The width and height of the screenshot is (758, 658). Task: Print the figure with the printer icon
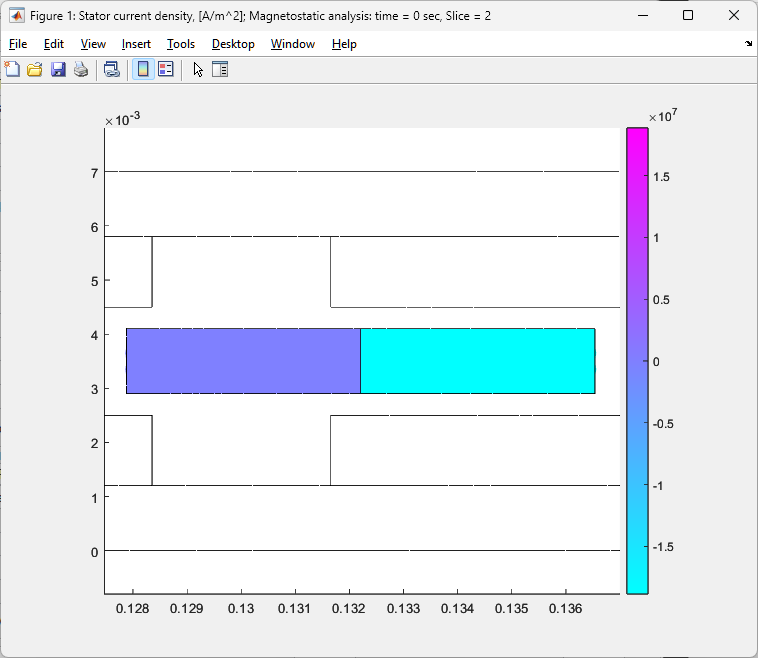click(81, 70)
